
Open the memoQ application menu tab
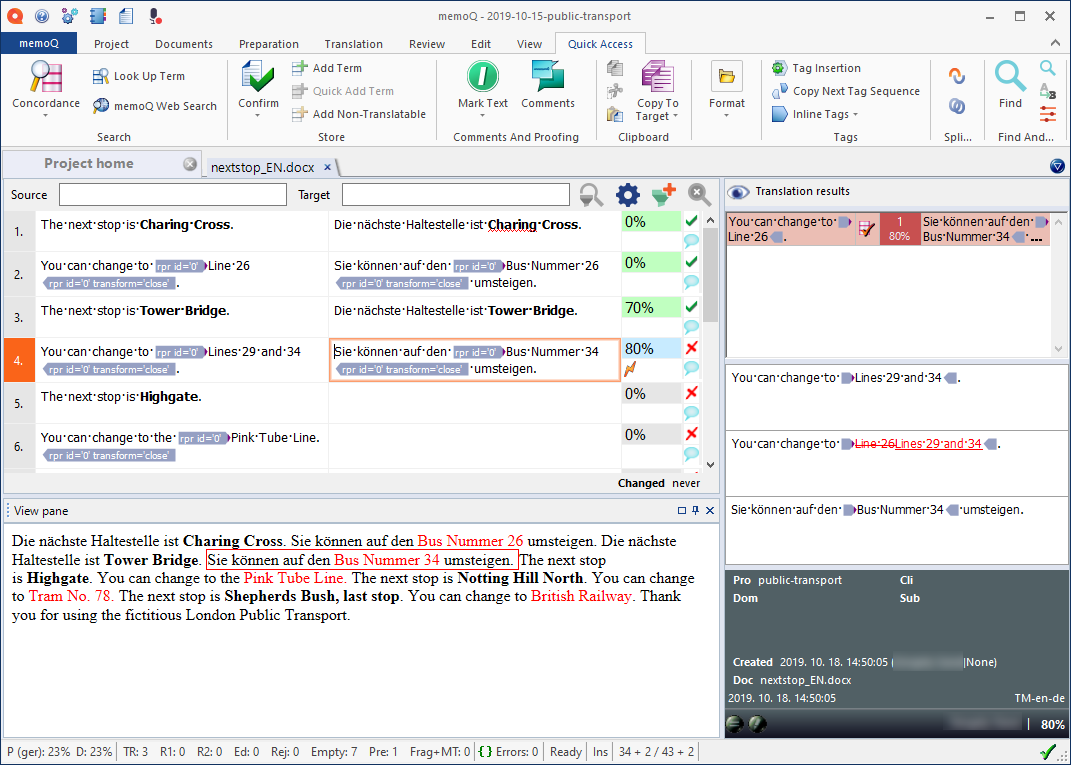tap(39, 43)
